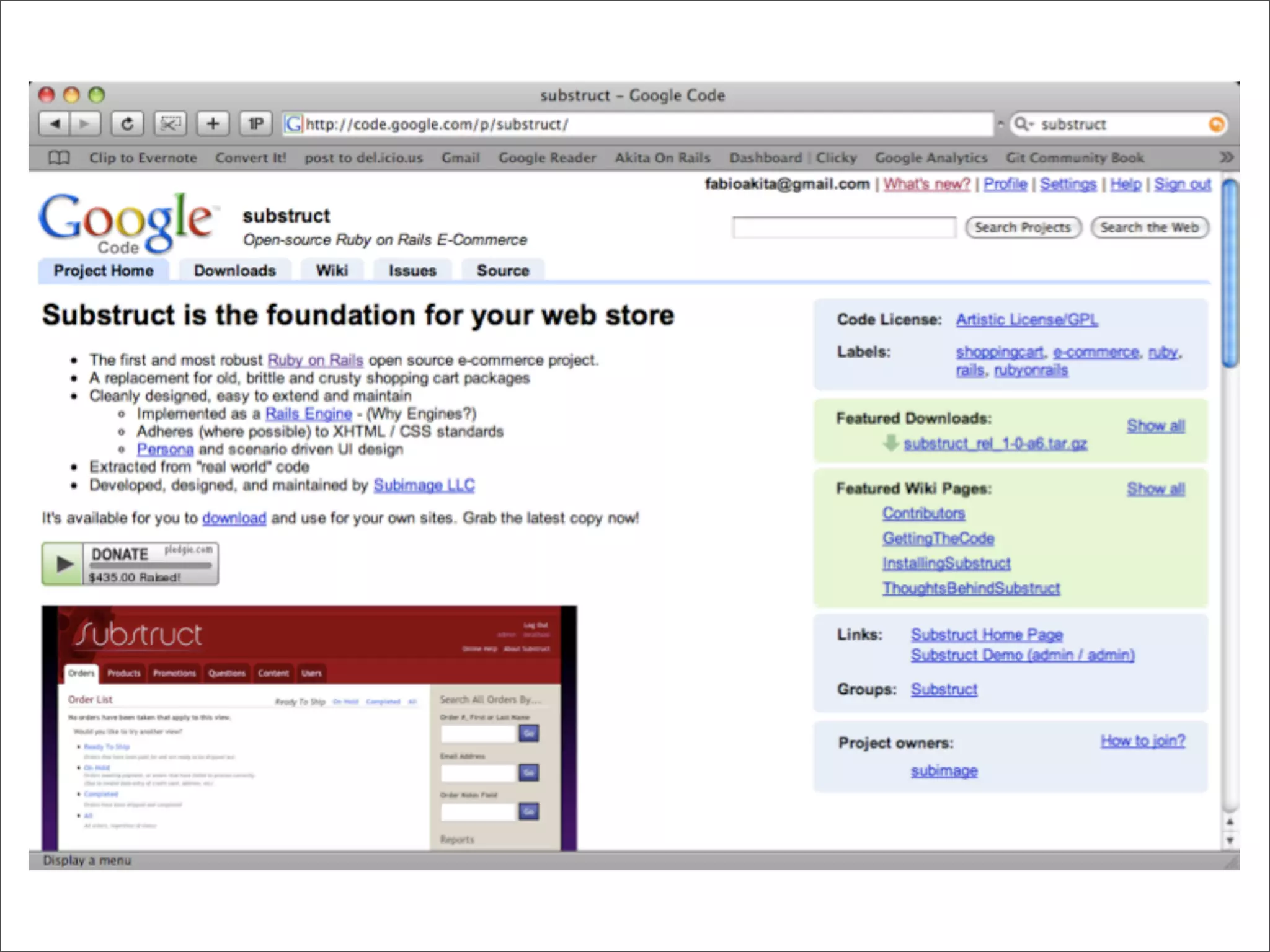Open the Substruct admin screenshot thumbnail
This screenshot has height=952, width=1270.
pos(309,728)
